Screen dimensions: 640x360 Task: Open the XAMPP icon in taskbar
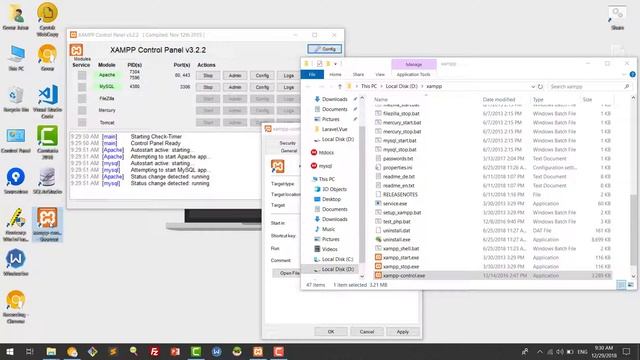click(x=258, y=351)
